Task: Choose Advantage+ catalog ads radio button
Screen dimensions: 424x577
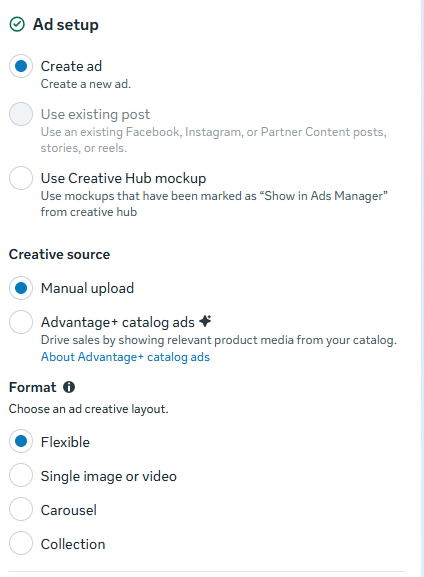Action: [21, 322]
